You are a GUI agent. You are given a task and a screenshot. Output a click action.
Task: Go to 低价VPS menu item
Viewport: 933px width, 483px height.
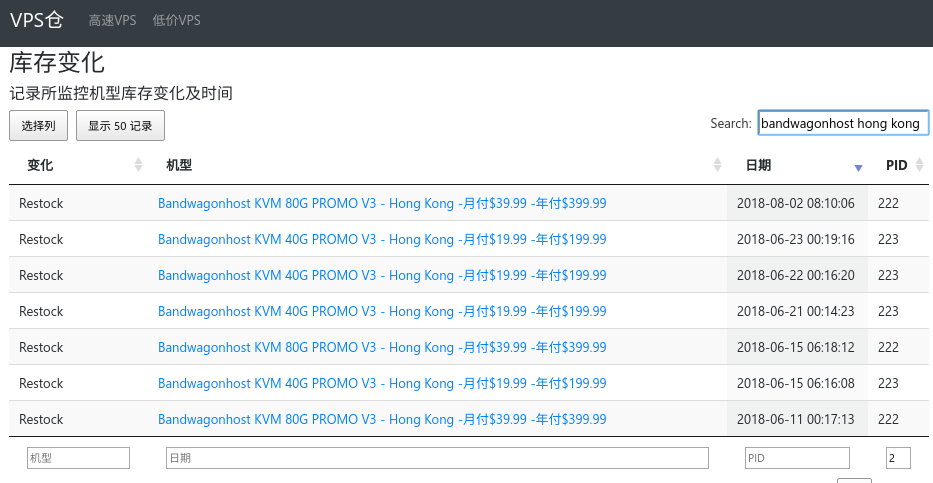pos(176,20)
